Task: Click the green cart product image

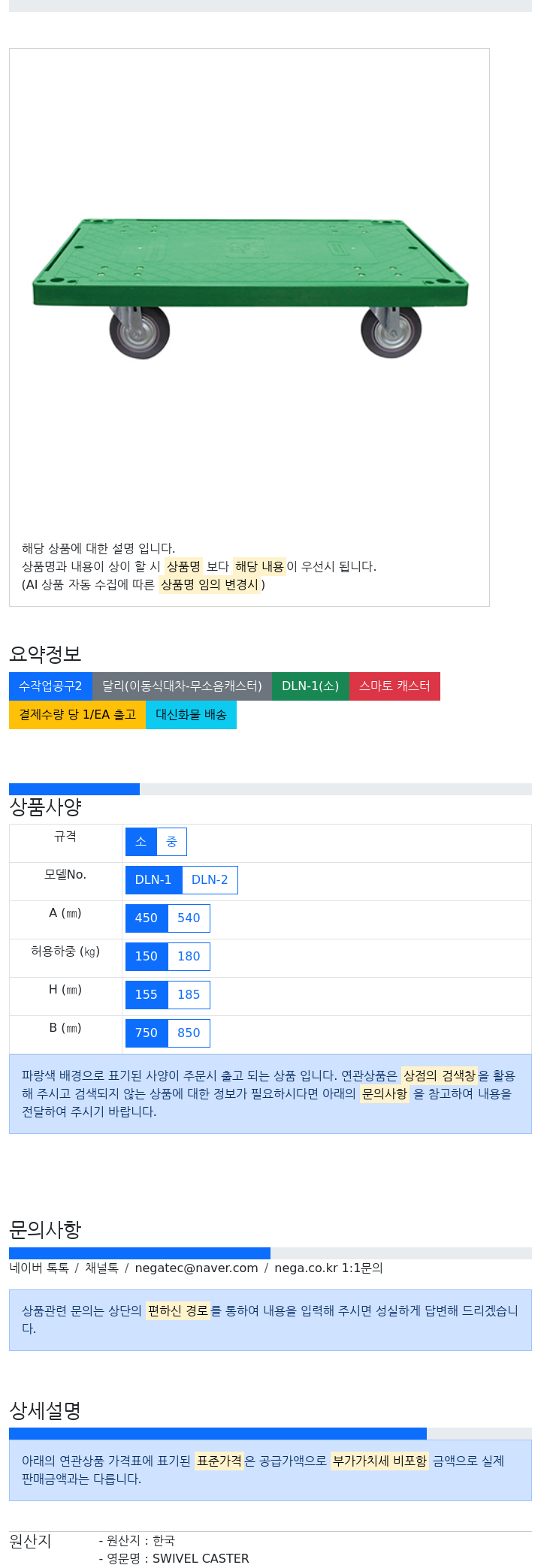Action: pyautogui.click(x=249, y=288)
